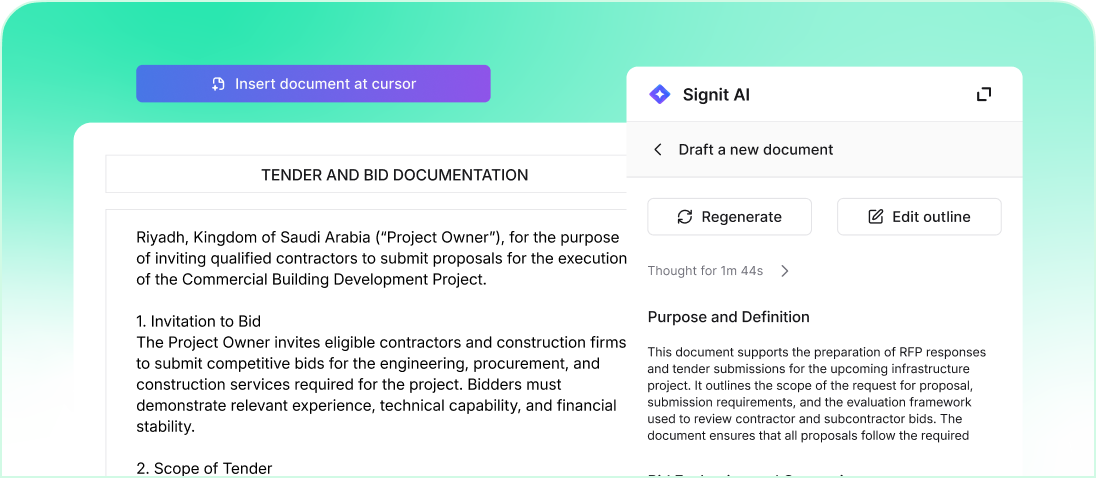The width and height of the screenshot is (1096, 478).
Task: Expand the thought chevron arrow
Action: (x=785, y=271)
